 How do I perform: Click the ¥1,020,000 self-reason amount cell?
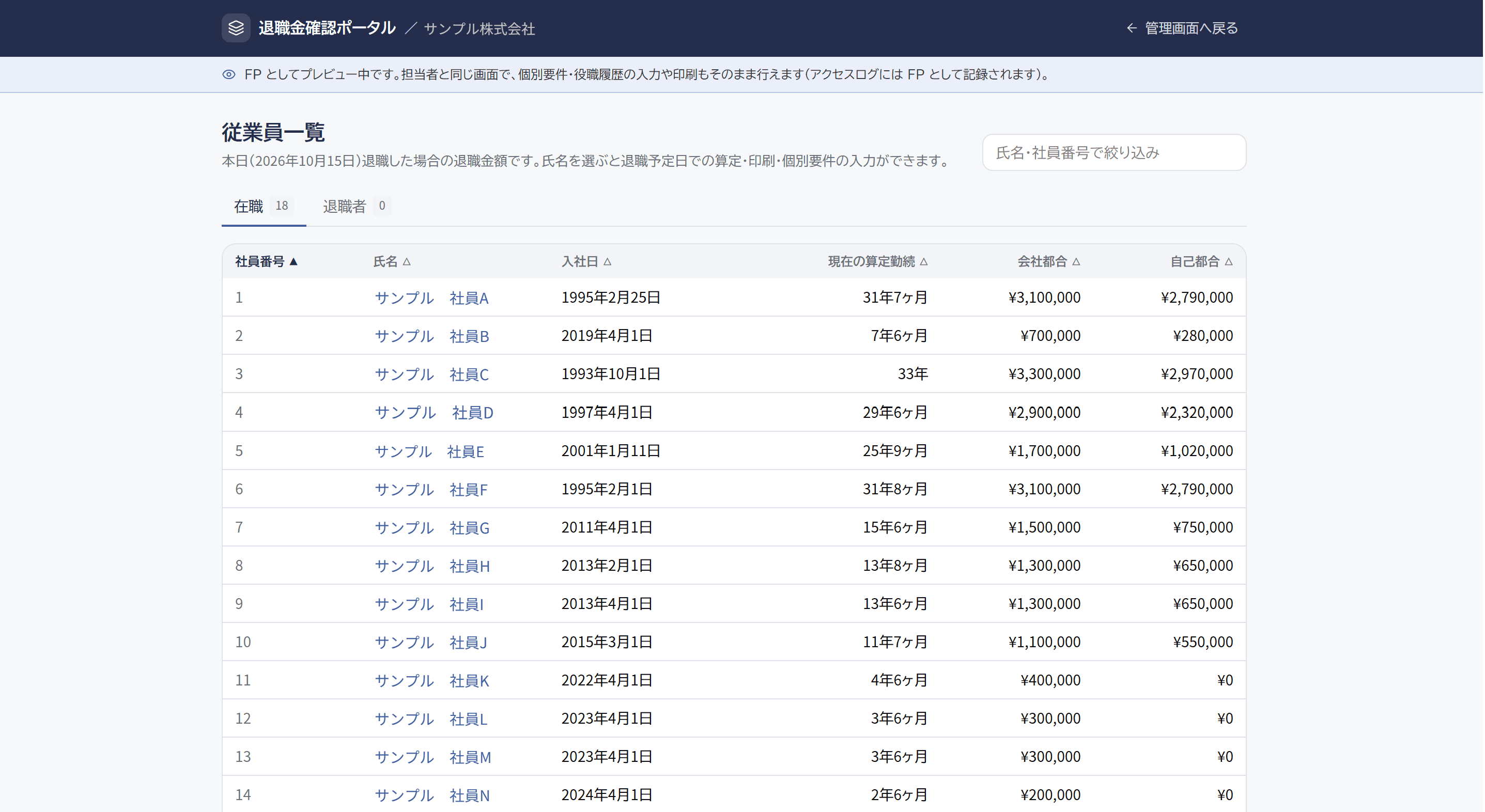click(x=1197, y=450)
